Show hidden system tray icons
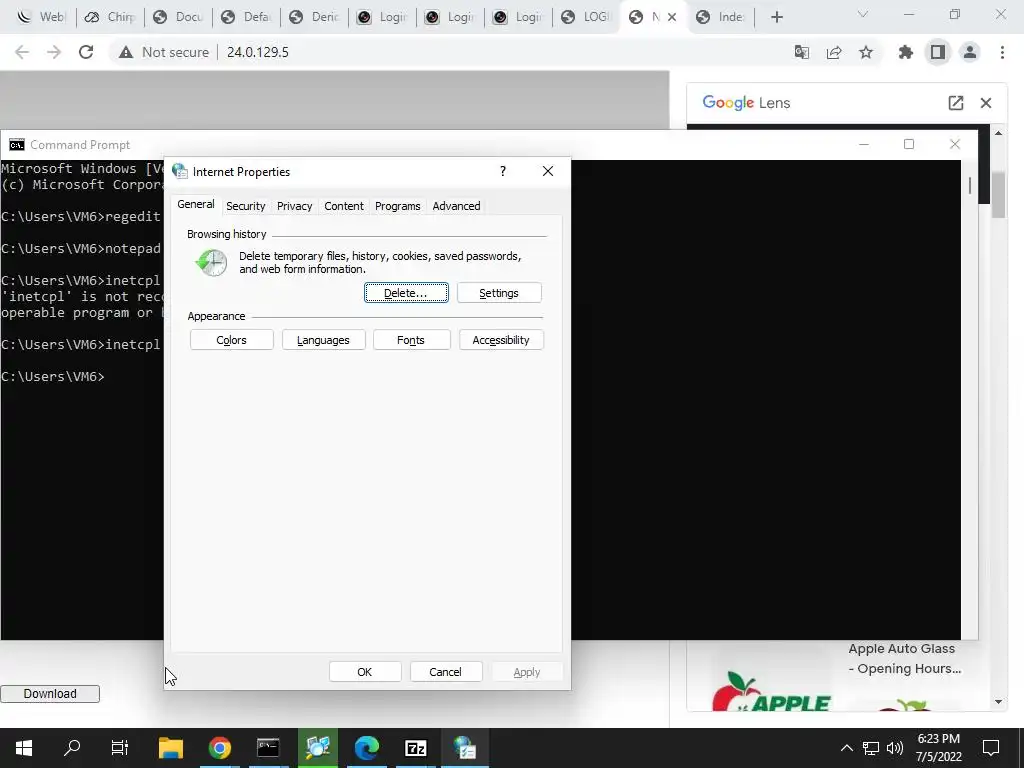The width and height of the screenshot is (1024, 768). coord(846,748)
